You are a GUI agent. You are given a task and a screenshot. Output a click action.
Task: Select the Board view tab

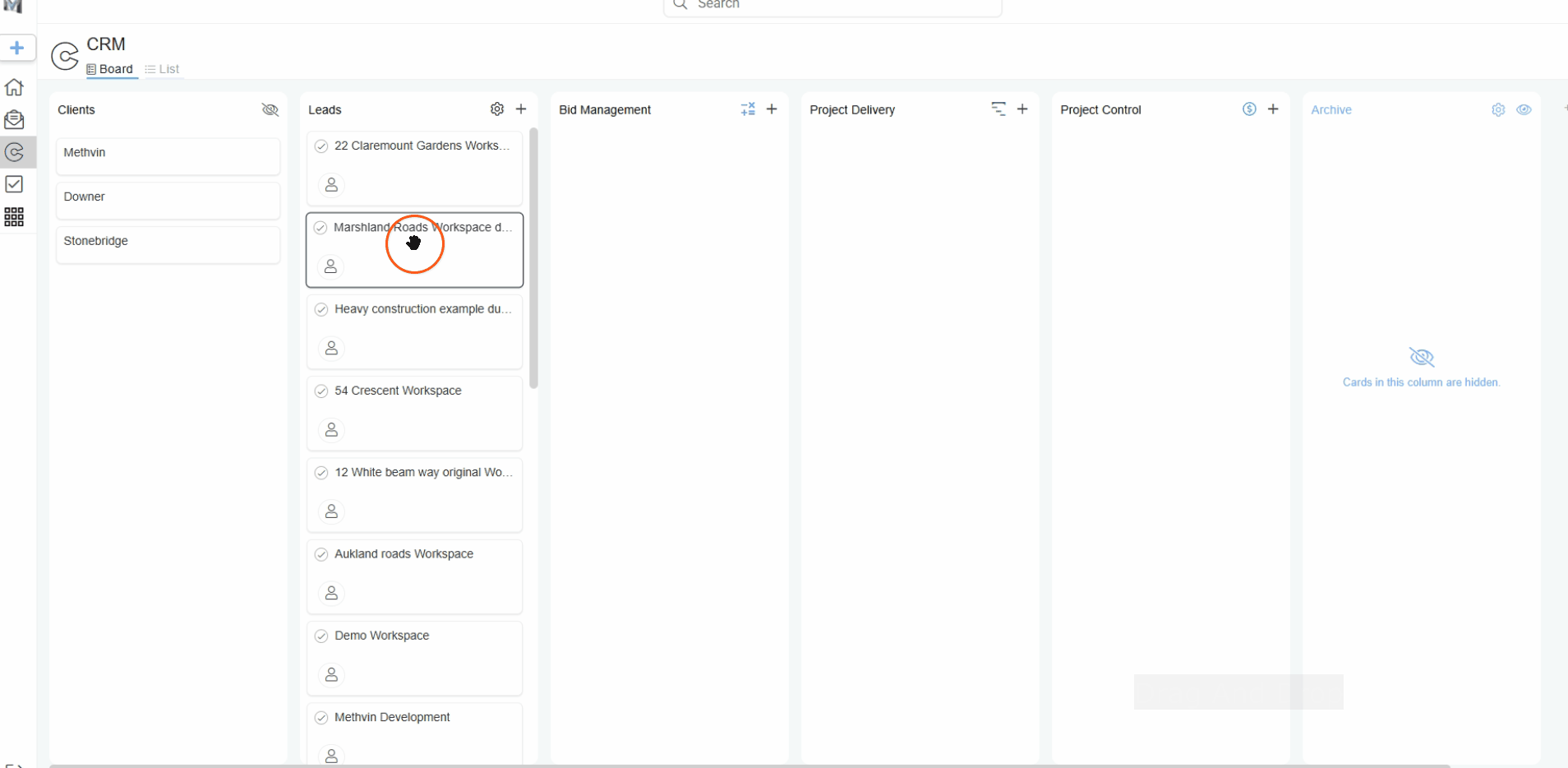[110, 69]
